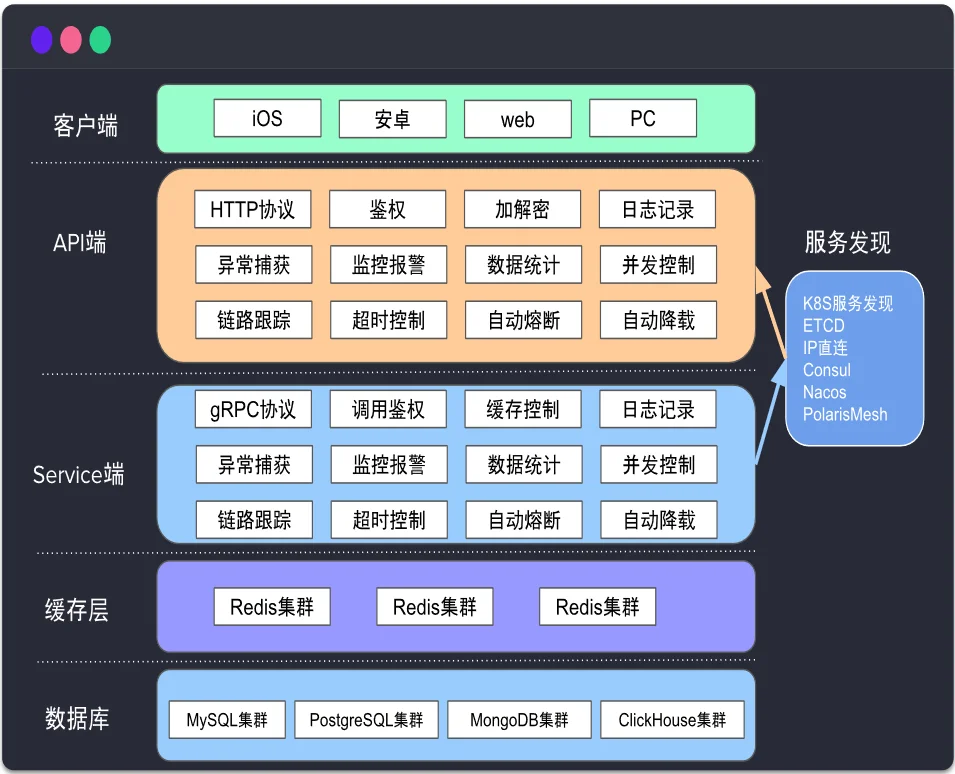Click Nacos in the service discovery list
The image size is (955, 774).
coord(825,392)
